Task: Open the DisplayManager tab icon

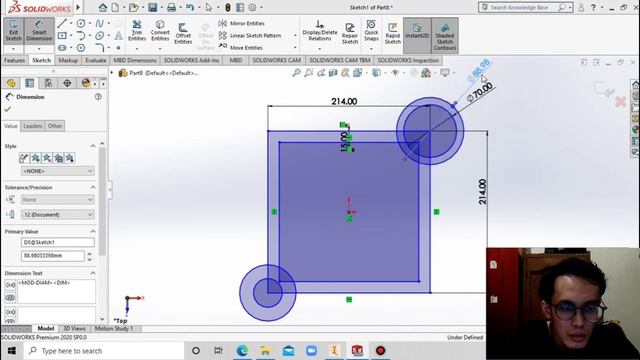Action: click(86, 83)
